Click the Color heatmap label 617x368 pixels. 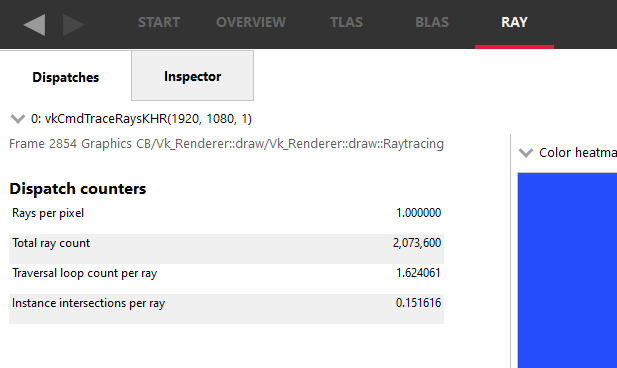(x=578, y=153)
